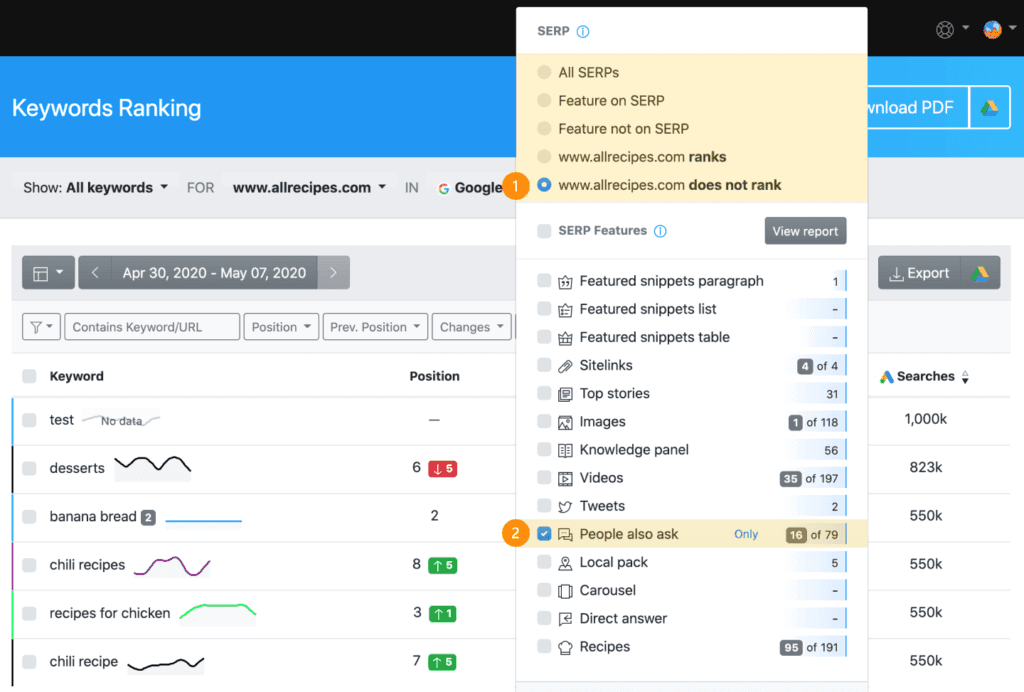The height and width of the screenshot is (692, 1024).
Task: Check the desserts keyword row checkbox
Action: tap(29, 468)
